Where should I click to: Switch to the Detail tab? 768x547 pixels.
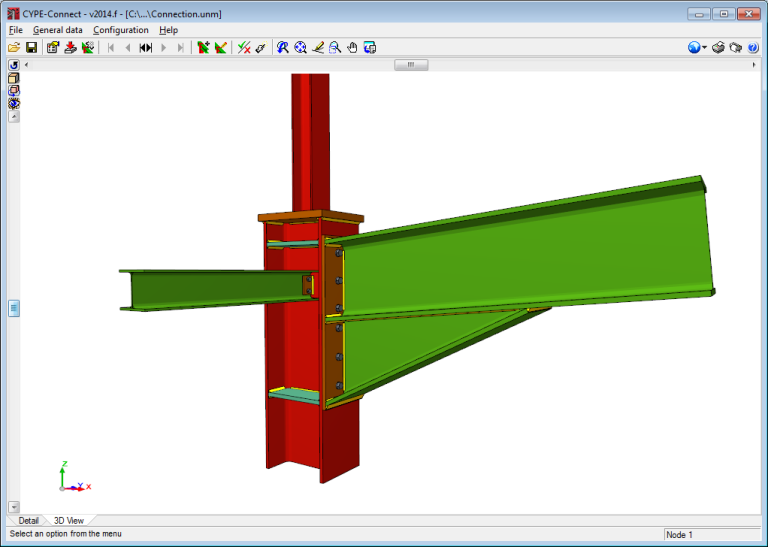pyautogui.click(x=28, y=521)
